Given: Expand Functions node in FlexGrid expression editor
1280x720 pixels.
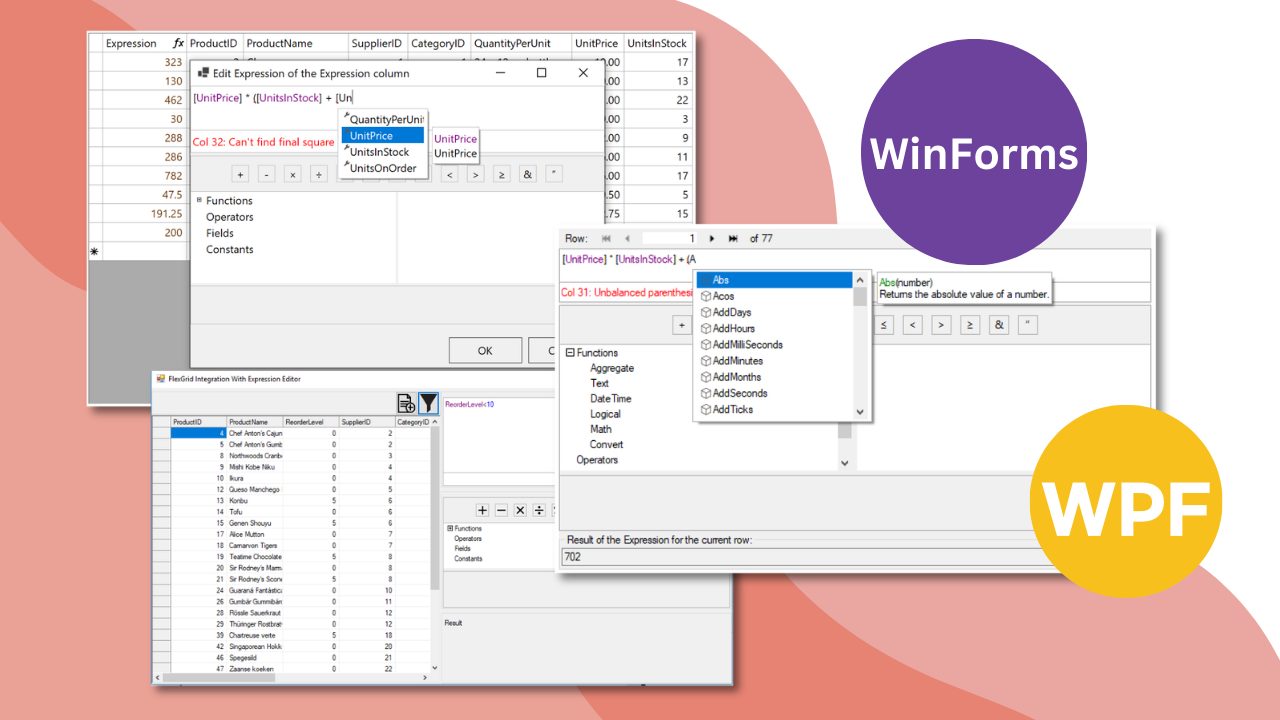Looking at the screenshot, I should tap(450, 528).
